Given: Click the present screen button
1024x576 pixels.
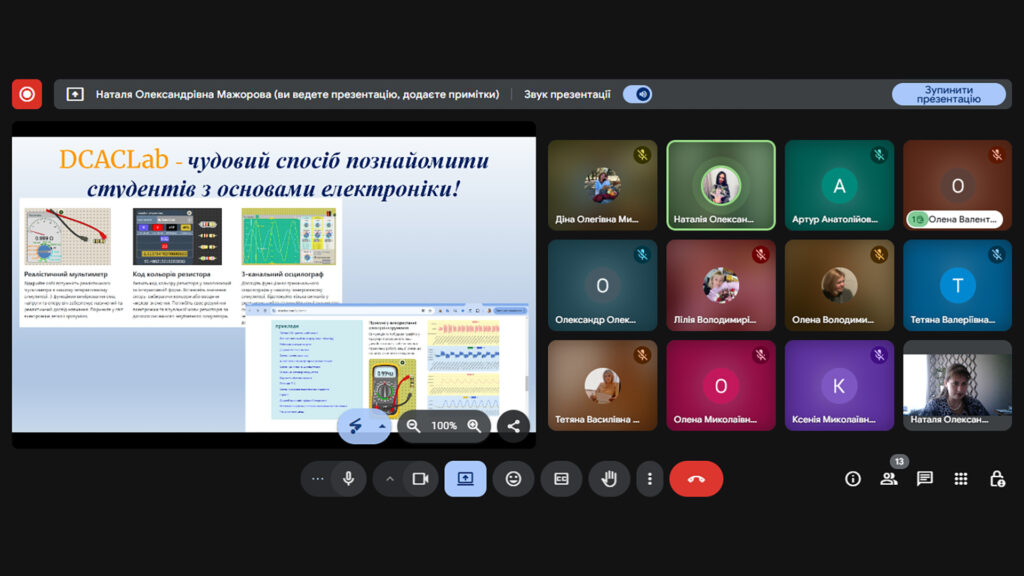Looking at the screenshot, I should point(465,479).
